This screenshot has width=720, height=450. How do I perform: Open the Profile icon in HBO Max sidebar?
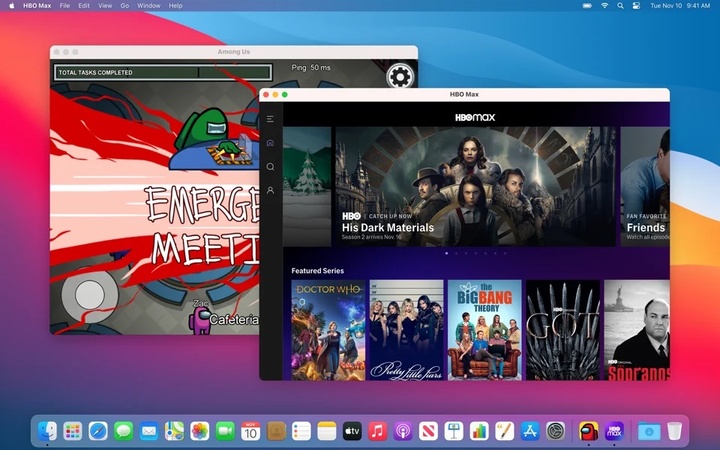[x=270, y=190]
